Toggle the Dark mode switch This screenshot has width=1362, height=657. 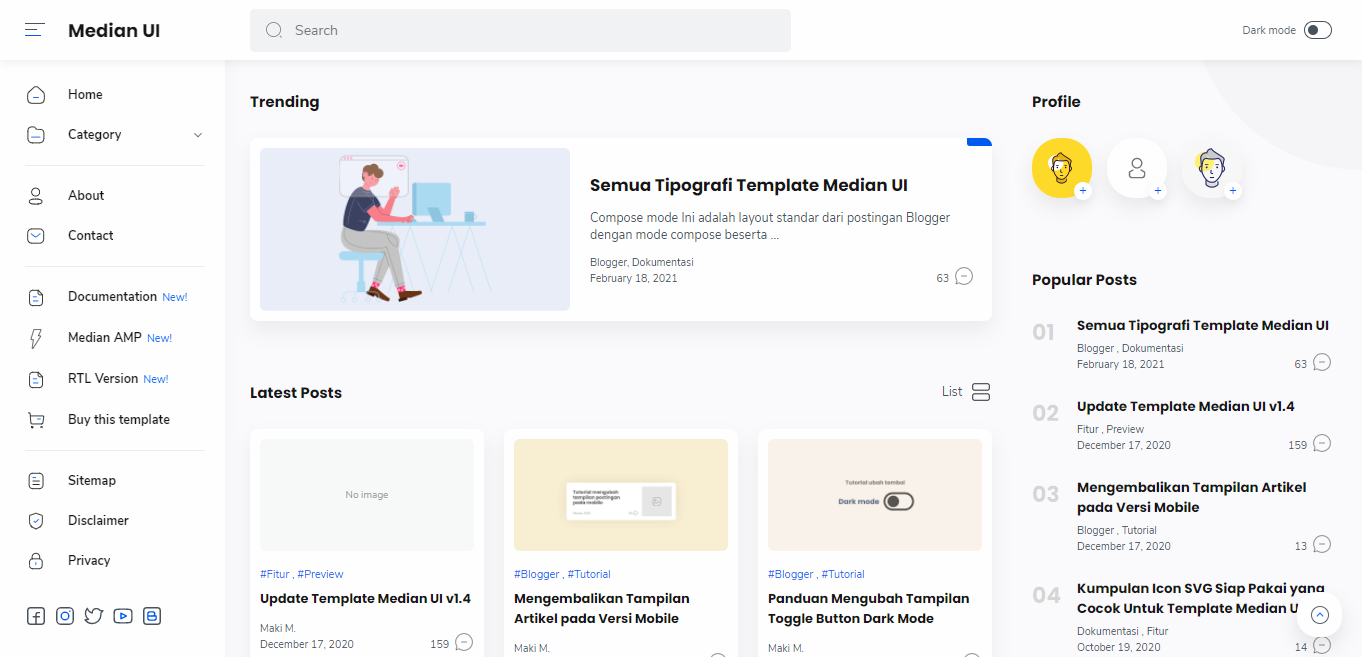click(x=1318, y=30)
